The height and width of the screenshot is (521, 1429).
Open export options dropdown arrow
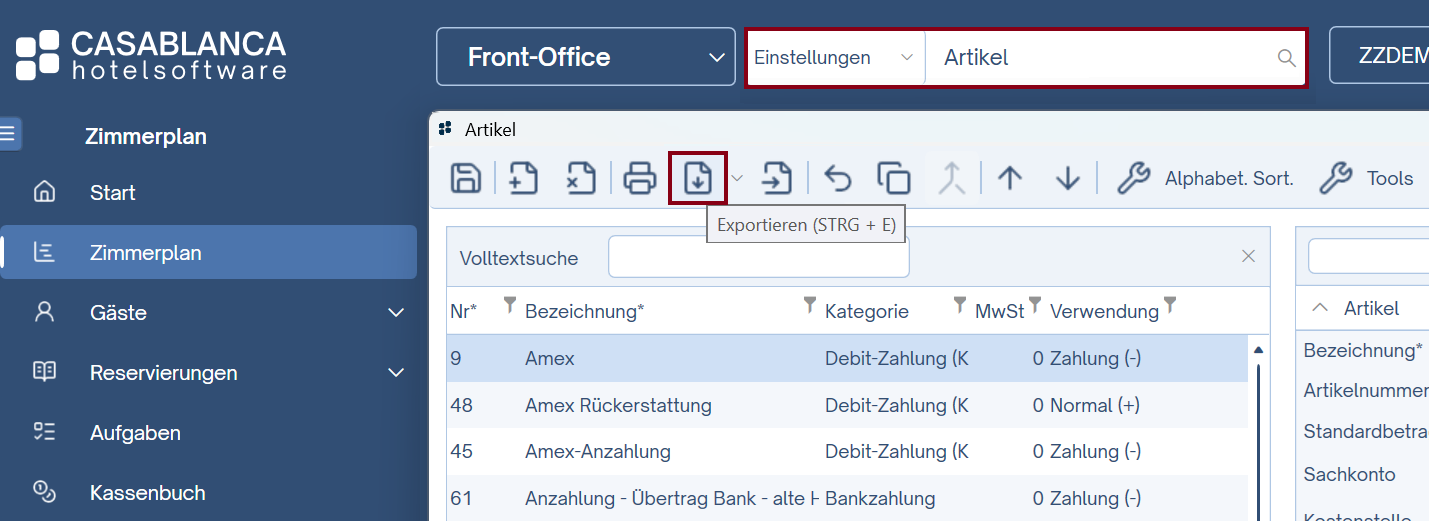[x=737, y=178]
